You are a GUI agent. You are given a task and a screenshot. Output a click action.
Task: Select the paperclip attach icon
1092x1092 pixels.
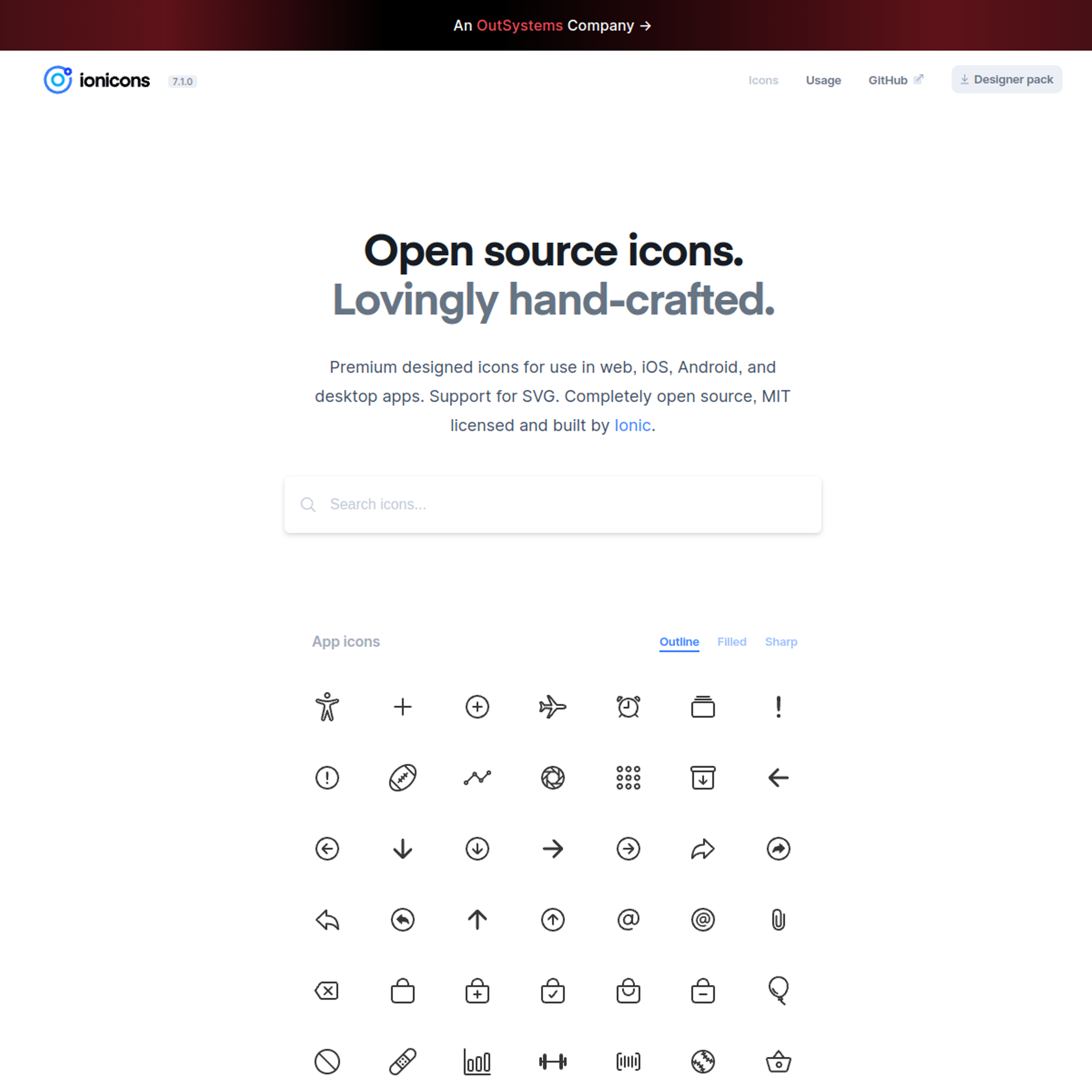[x=778, y=920]
